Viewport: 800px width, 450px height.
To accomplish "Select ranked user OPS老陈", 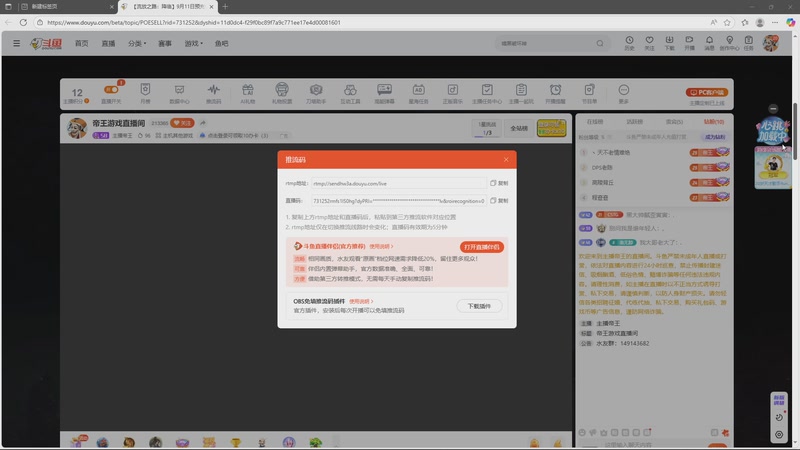I will (x=602, y=167).
